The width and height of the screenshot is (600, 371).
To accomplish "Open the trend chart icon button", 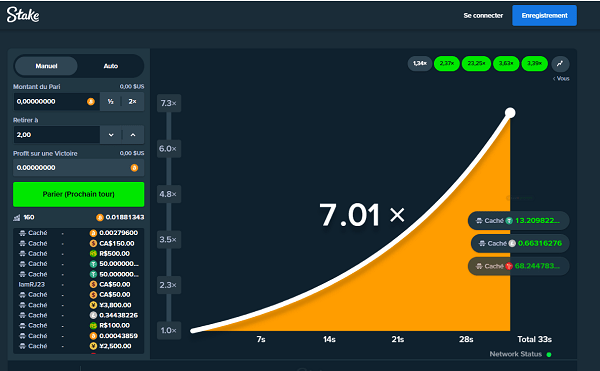I will point(560,63).
